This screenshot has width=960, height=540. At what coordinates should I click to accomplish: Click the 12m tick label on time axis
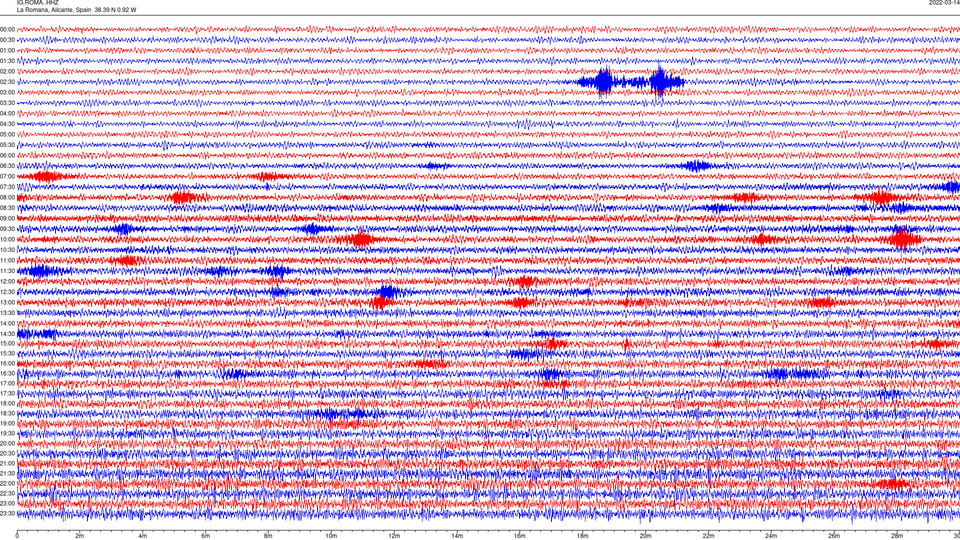[x=394, y=536]
